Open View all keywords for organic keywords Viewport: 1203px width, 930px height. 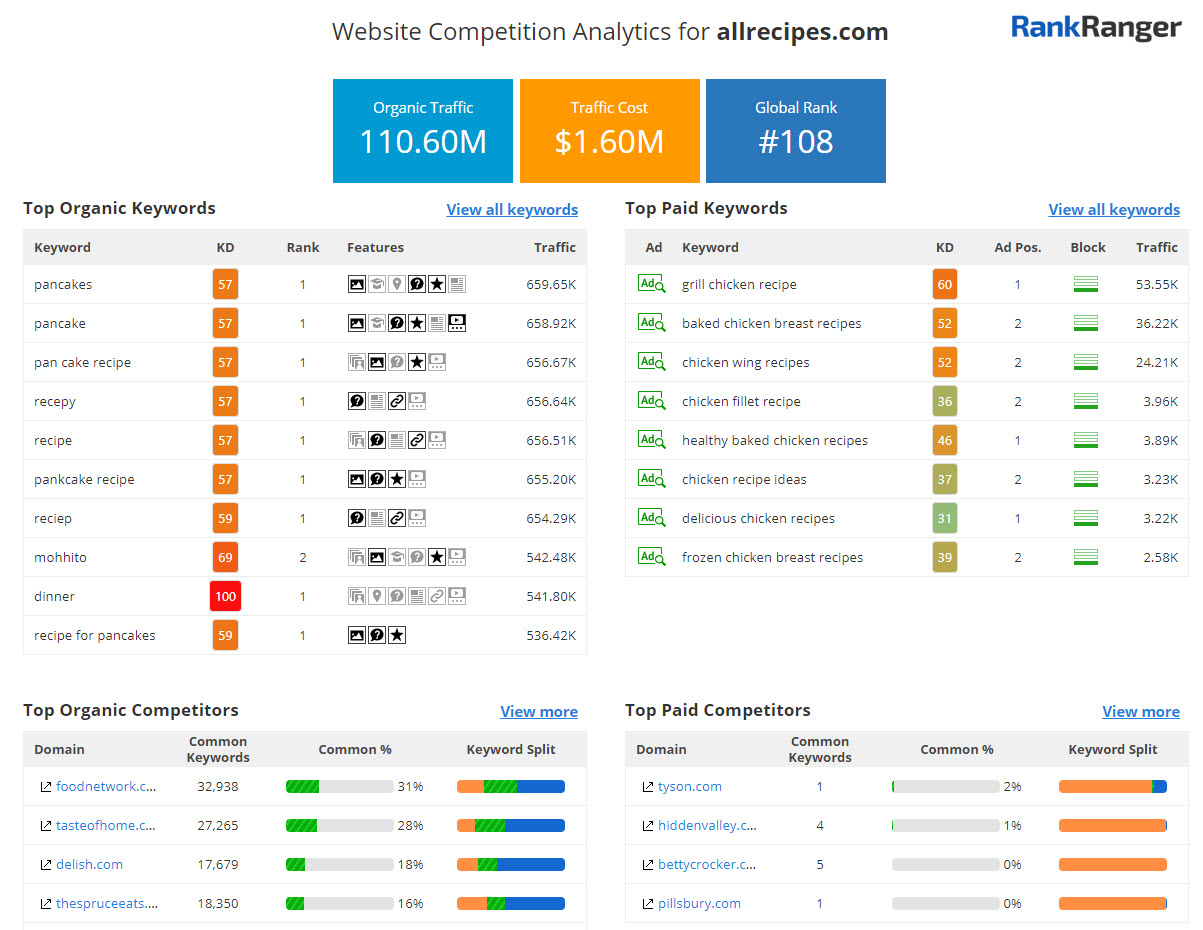(x=512, y=210)
